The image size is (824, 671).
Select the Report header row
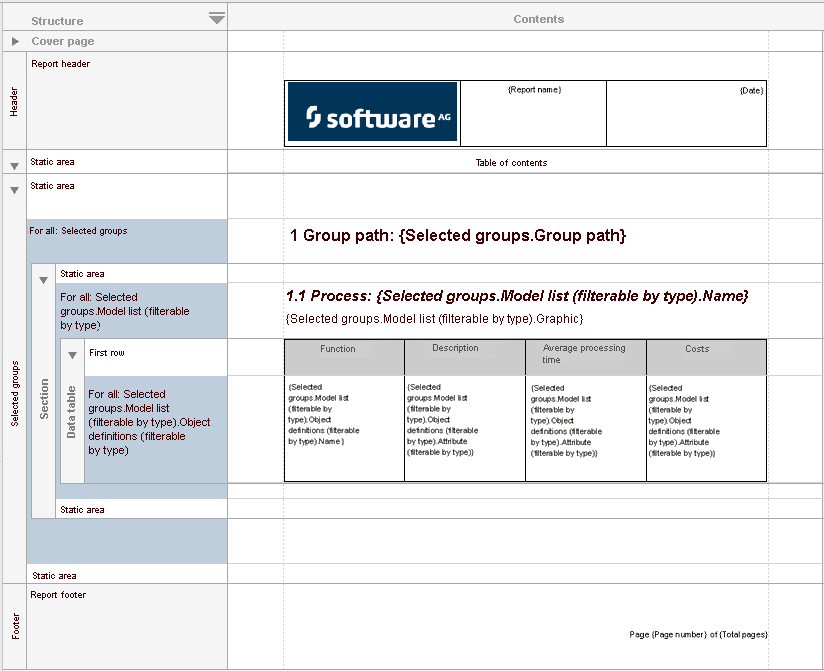[x=127, y=100]
